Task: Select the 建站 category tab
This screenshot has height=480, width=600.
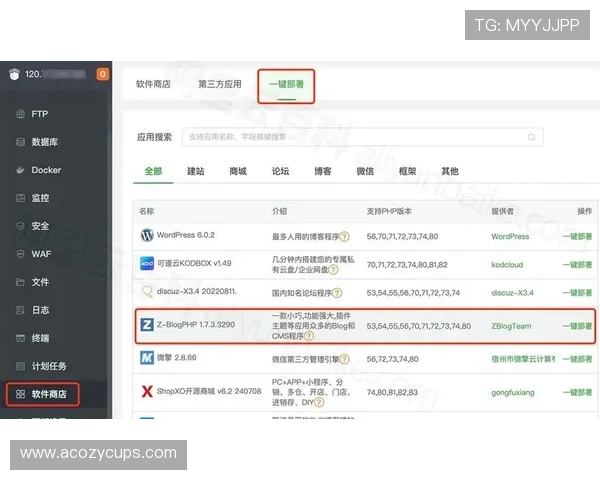Action: tap(196, 171)
